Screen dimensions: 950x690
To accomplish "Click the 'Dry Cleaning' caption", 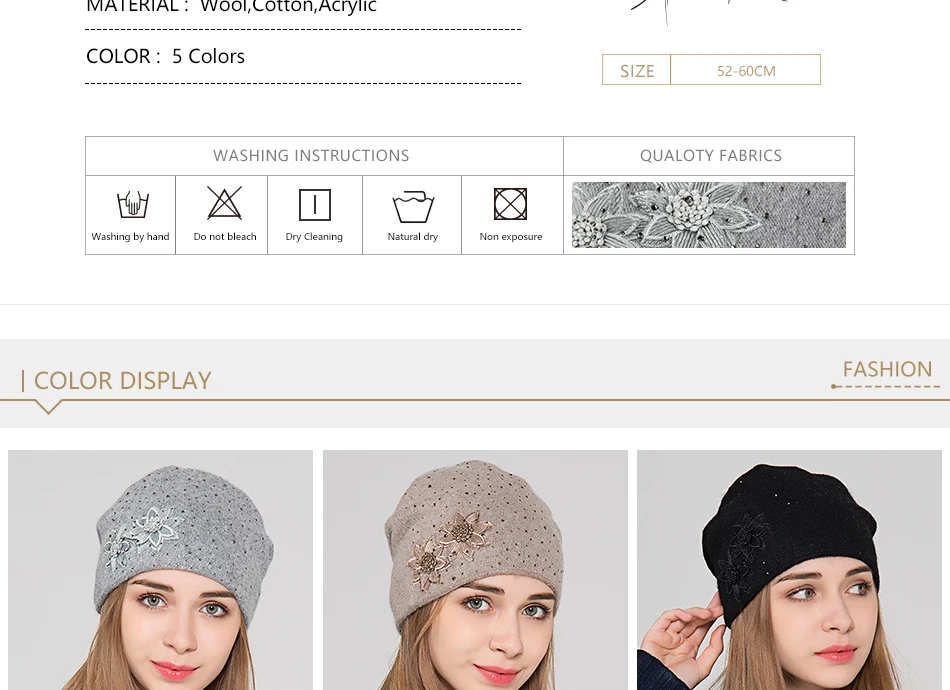I will point(314,237).
